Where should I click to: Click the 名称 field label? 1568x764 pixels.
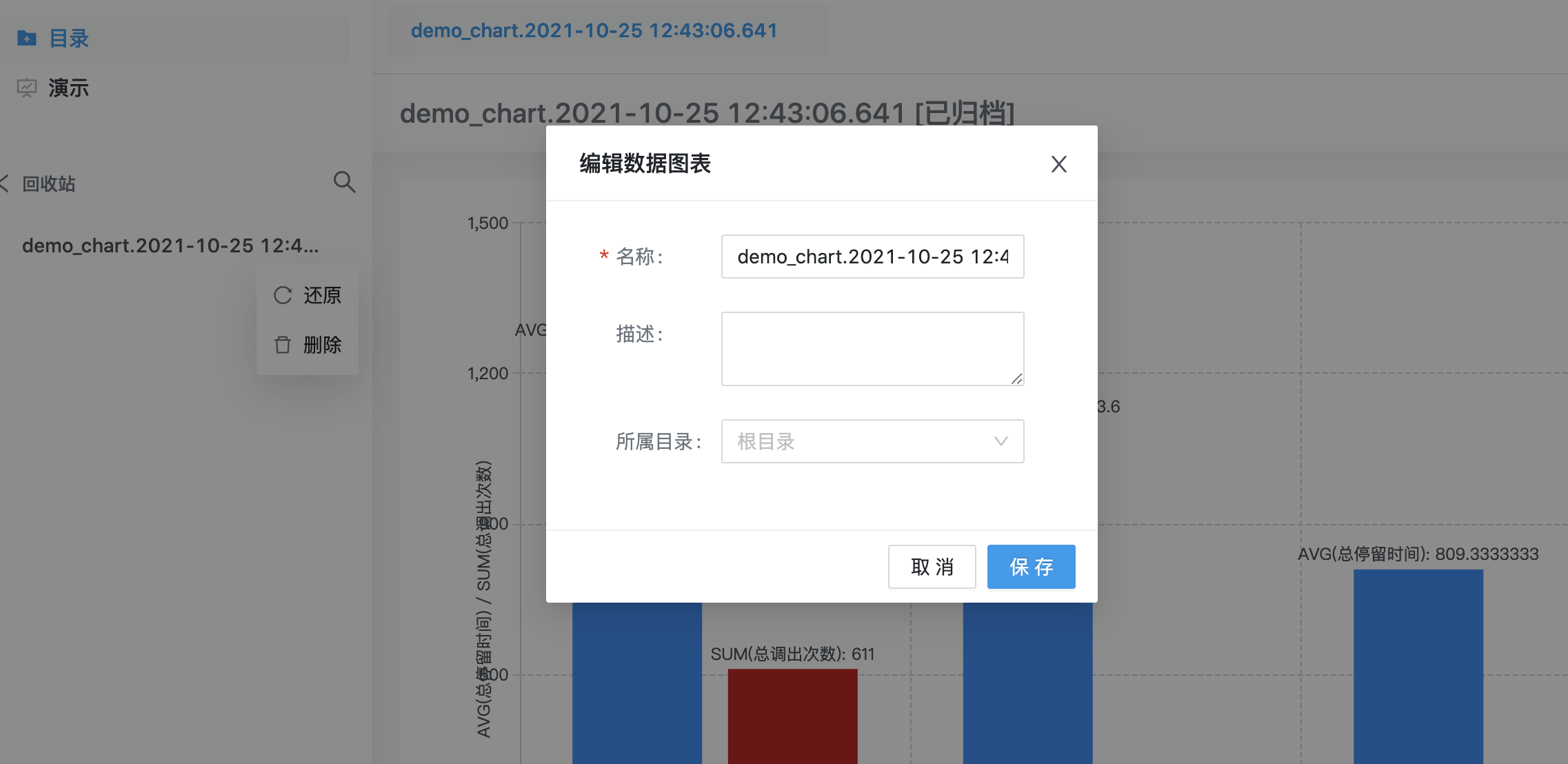639,257
